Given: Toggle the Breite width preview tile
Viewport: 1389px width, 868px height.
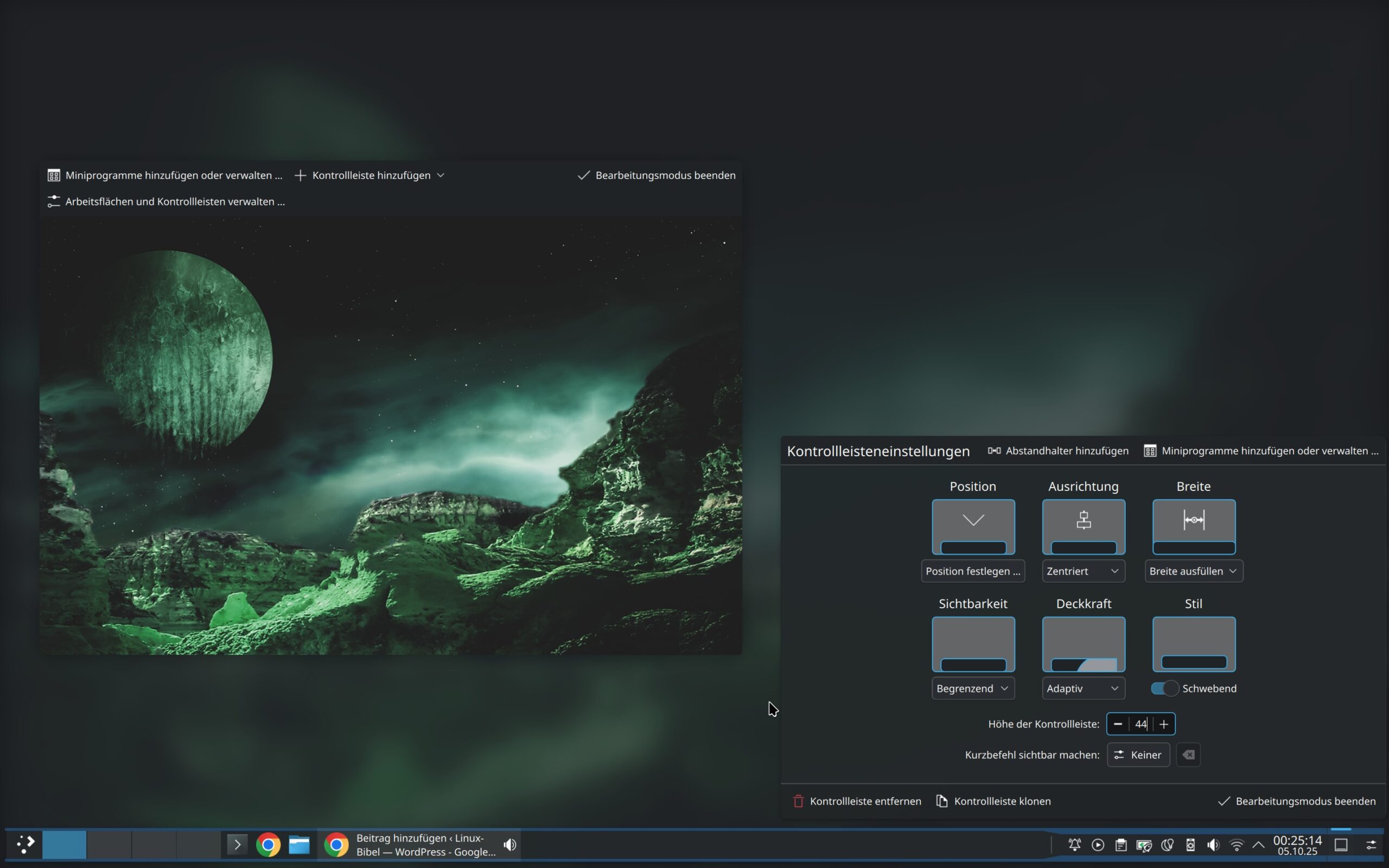Looking at the screenshot, I should click(x=1193, y=526).
